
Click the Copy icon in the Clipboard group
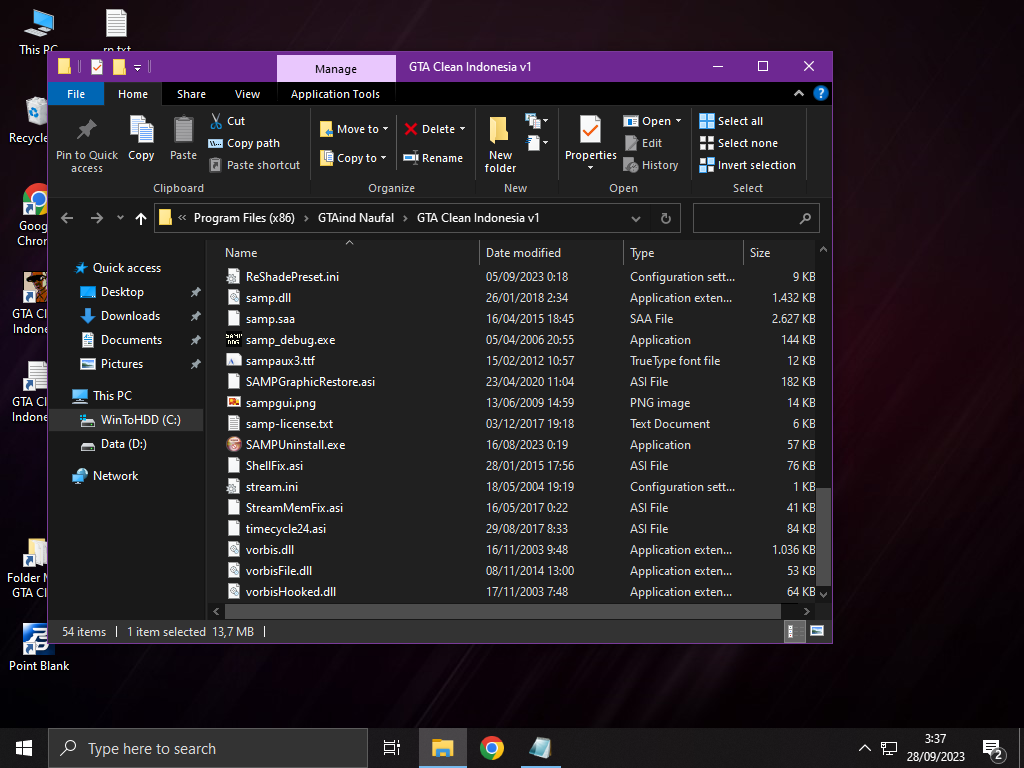click(x=141, y=129)
